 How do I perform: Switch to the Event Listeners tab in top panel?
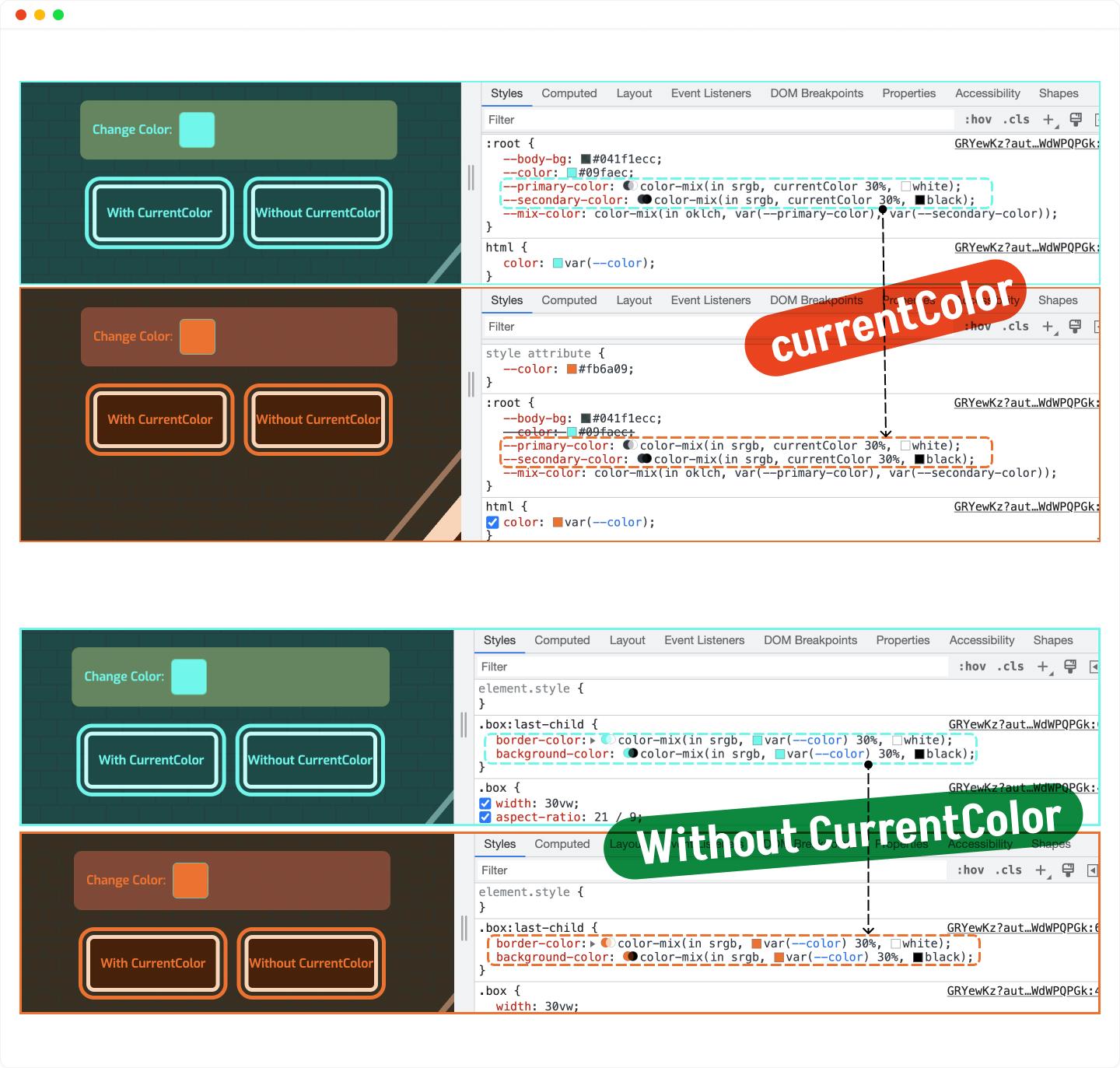click(x=711, y=93)
